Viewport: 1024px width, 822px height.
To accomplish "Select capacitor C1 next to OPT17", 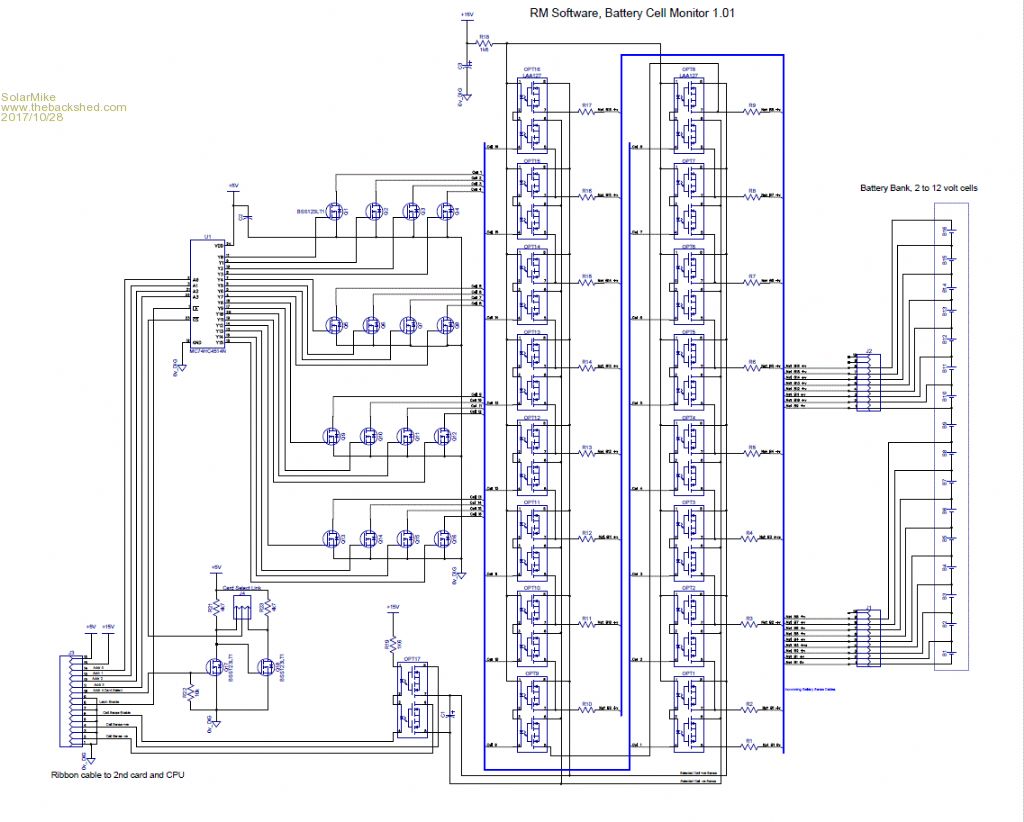I will [x=452, y=712].
